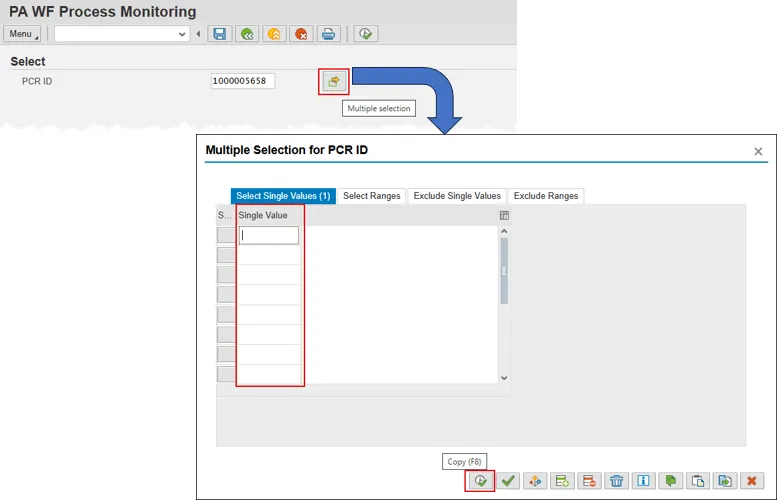777x500 pixels.
Task: Collapse command field with small left triangle
Action: point(198,34)
